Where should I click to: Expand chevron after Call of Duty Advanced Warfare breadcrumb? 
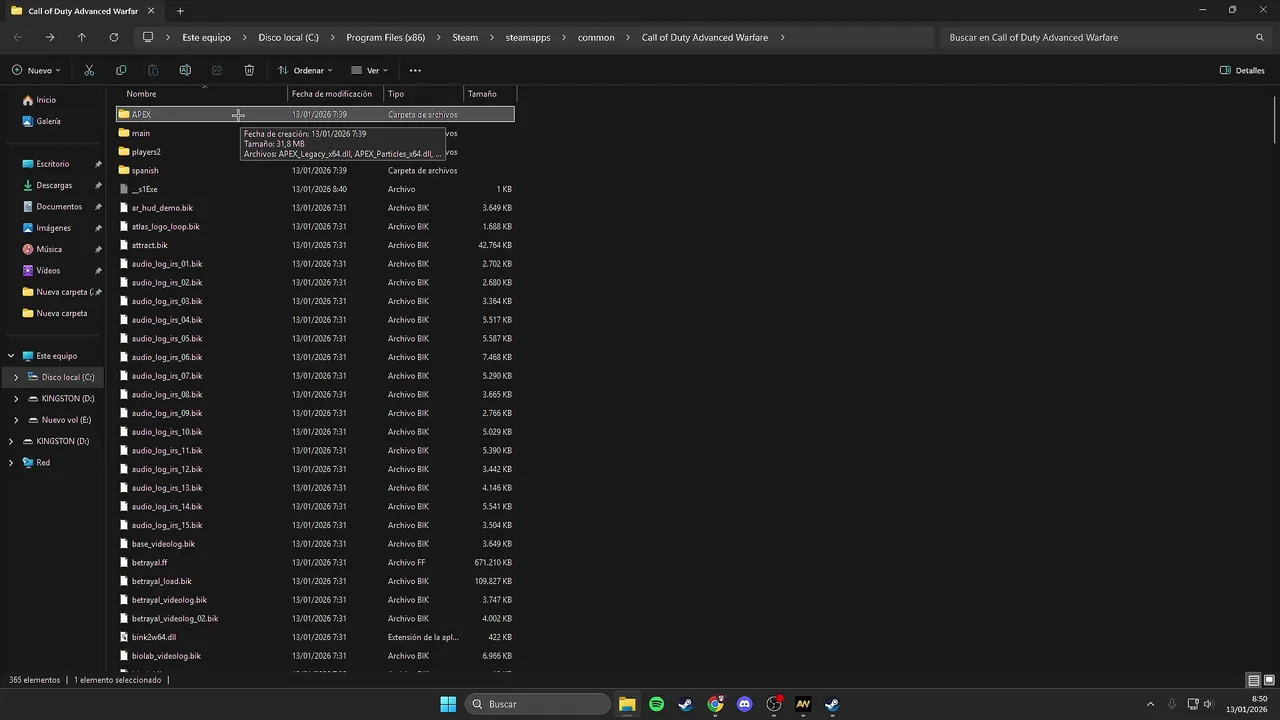tap(782, 37)
